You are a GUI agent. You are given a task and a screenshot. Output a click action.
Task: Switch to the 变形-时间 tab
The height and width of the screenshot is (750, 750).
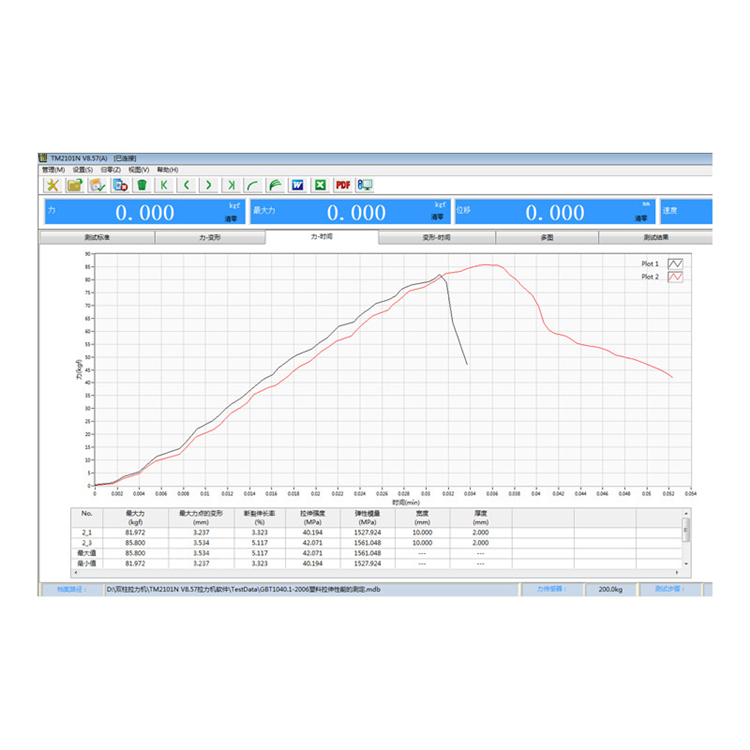436,238
